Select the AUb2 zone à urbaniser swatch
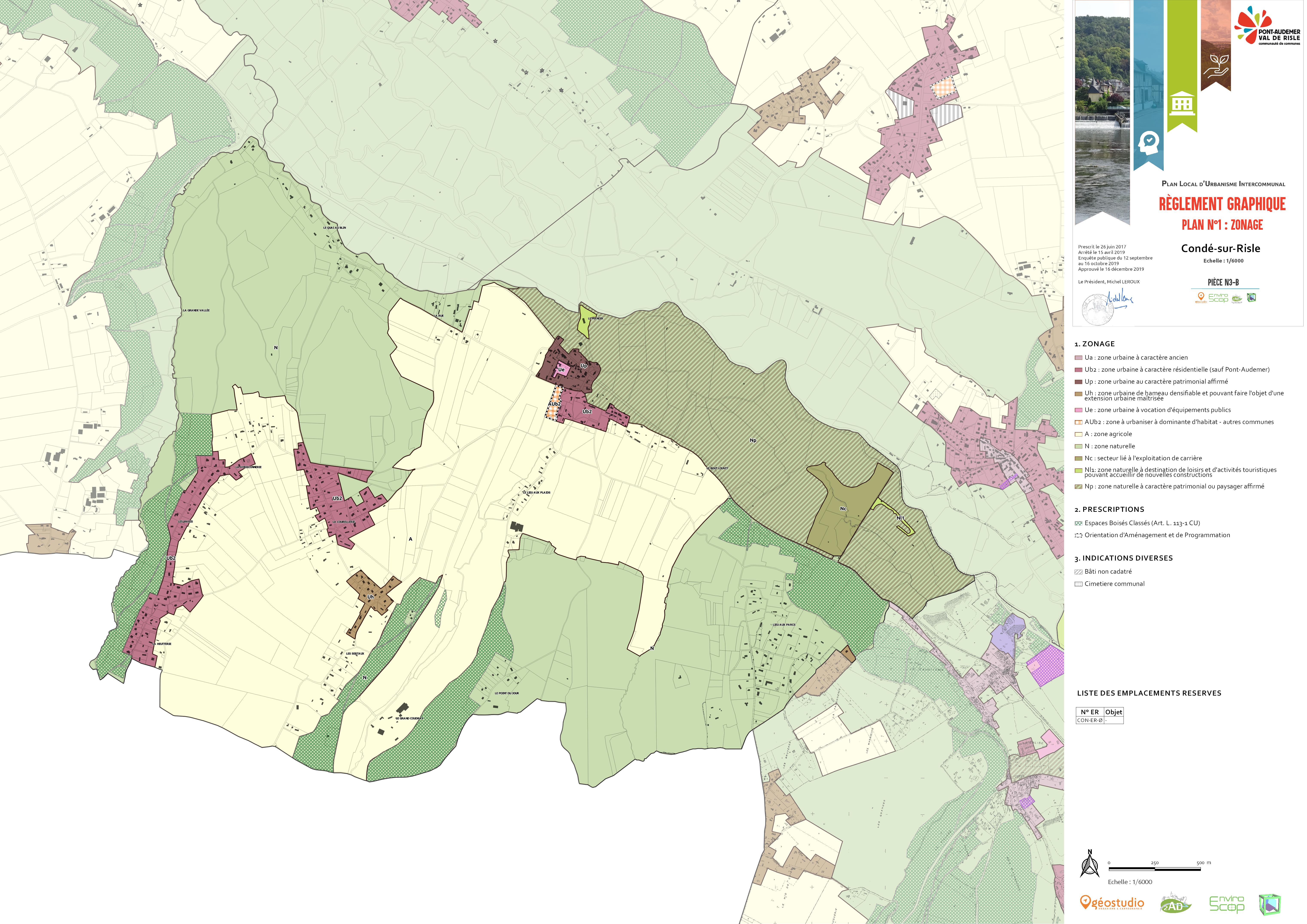This screenshot has width=1307, height=924. click(x=1078, y=422)
